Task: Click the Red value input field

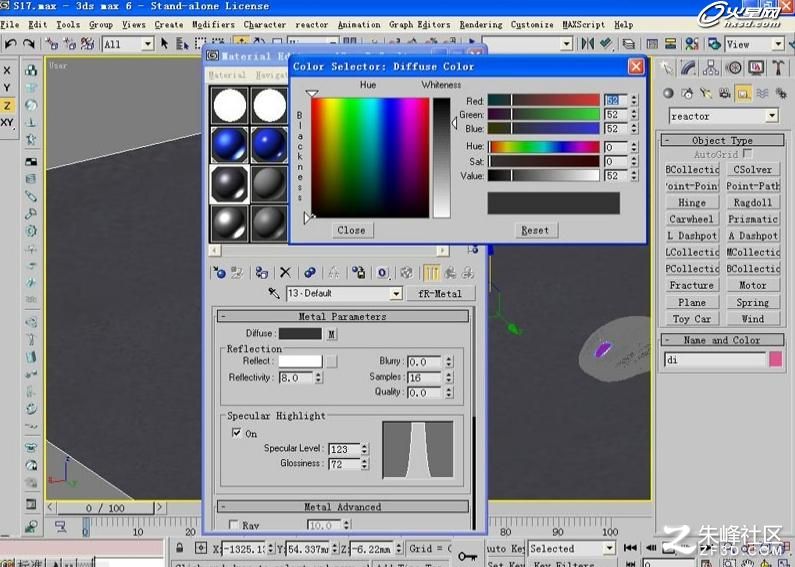Action: (x=616, y=100)
